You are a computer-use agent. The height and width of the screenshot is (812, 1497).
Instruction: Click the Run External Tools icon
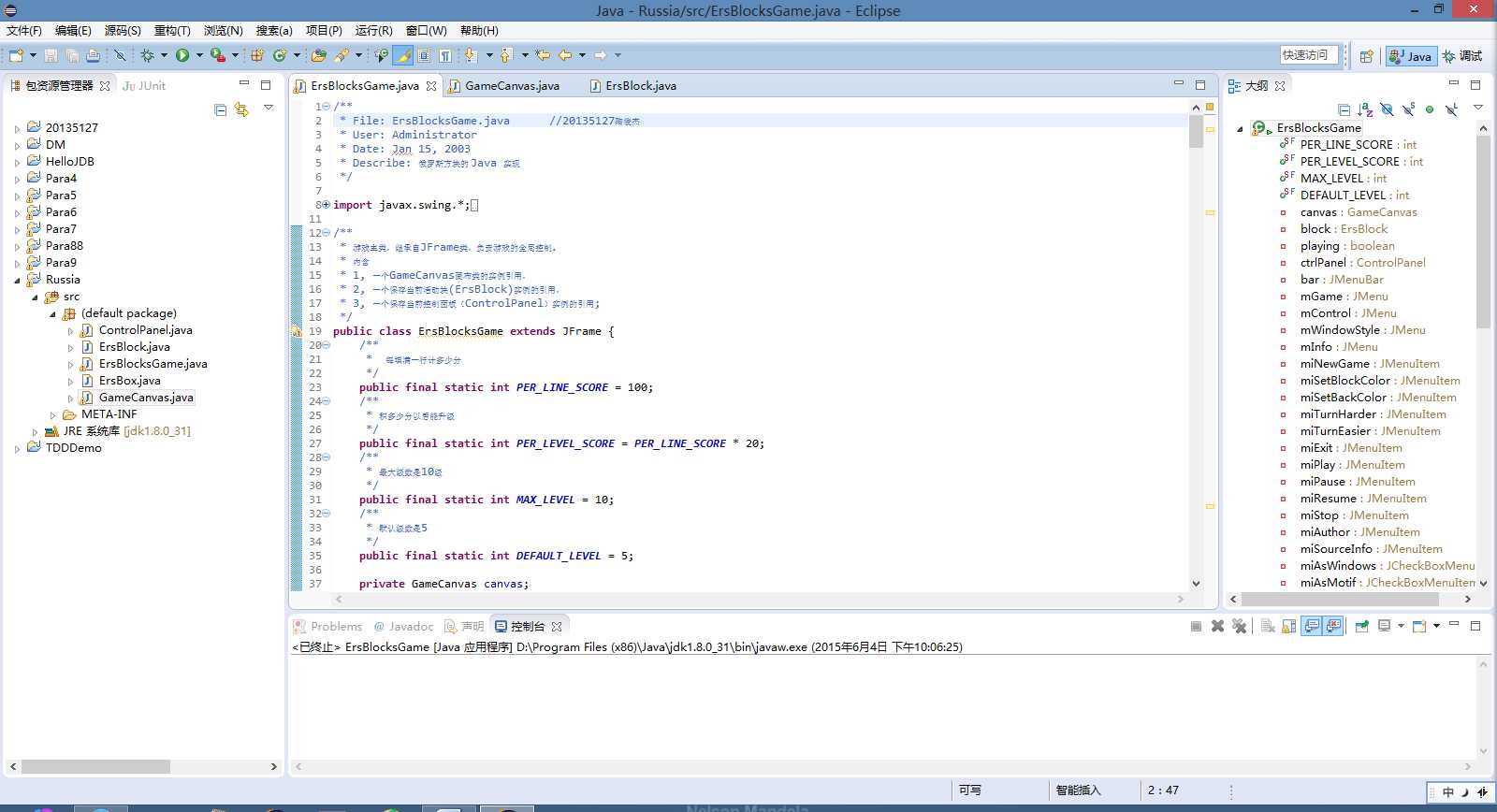click(217, 56)
